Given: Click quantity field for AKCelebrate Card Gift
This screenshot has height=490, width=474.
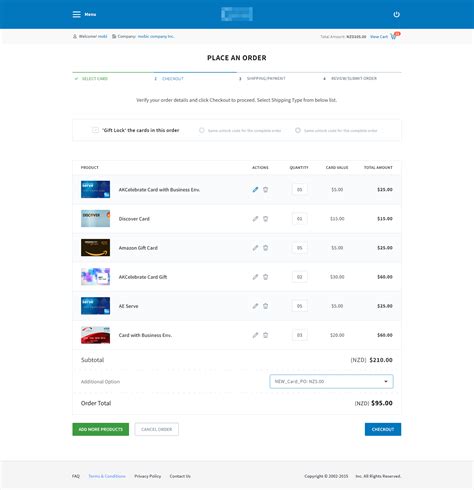Looking at the screenshot, I should click(300, 277).
